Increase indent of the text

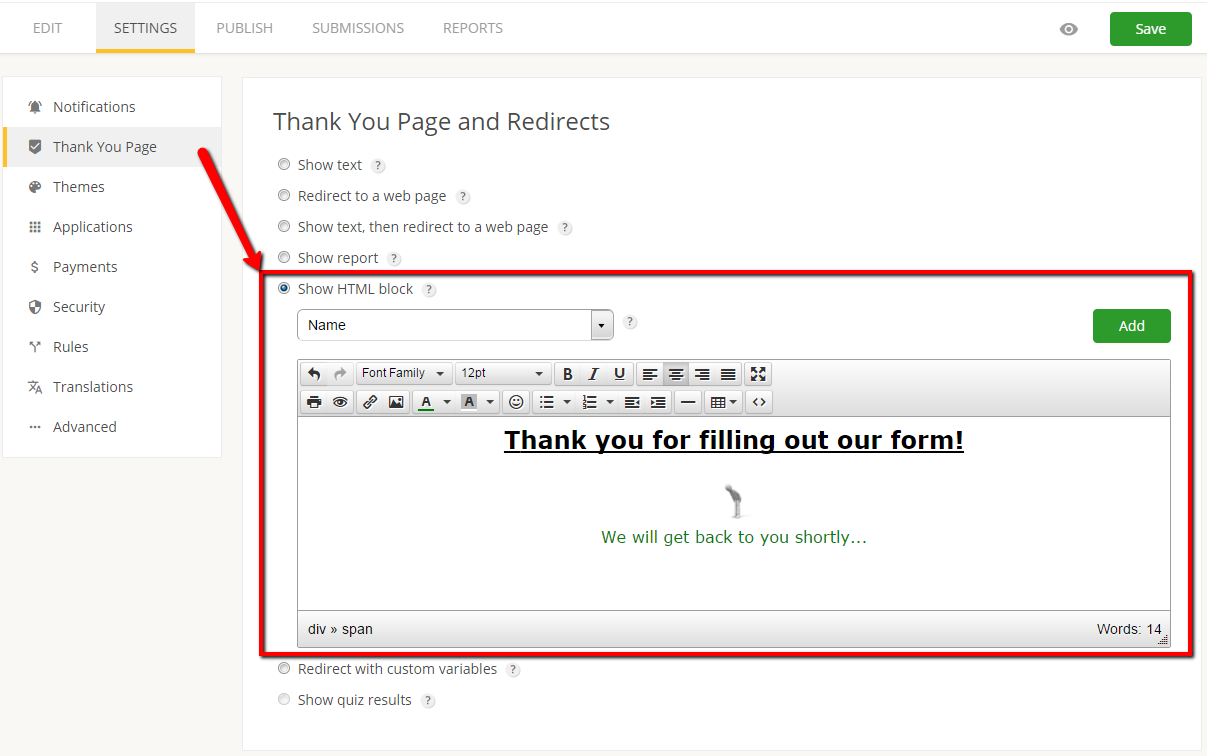[x=658, y=402]
